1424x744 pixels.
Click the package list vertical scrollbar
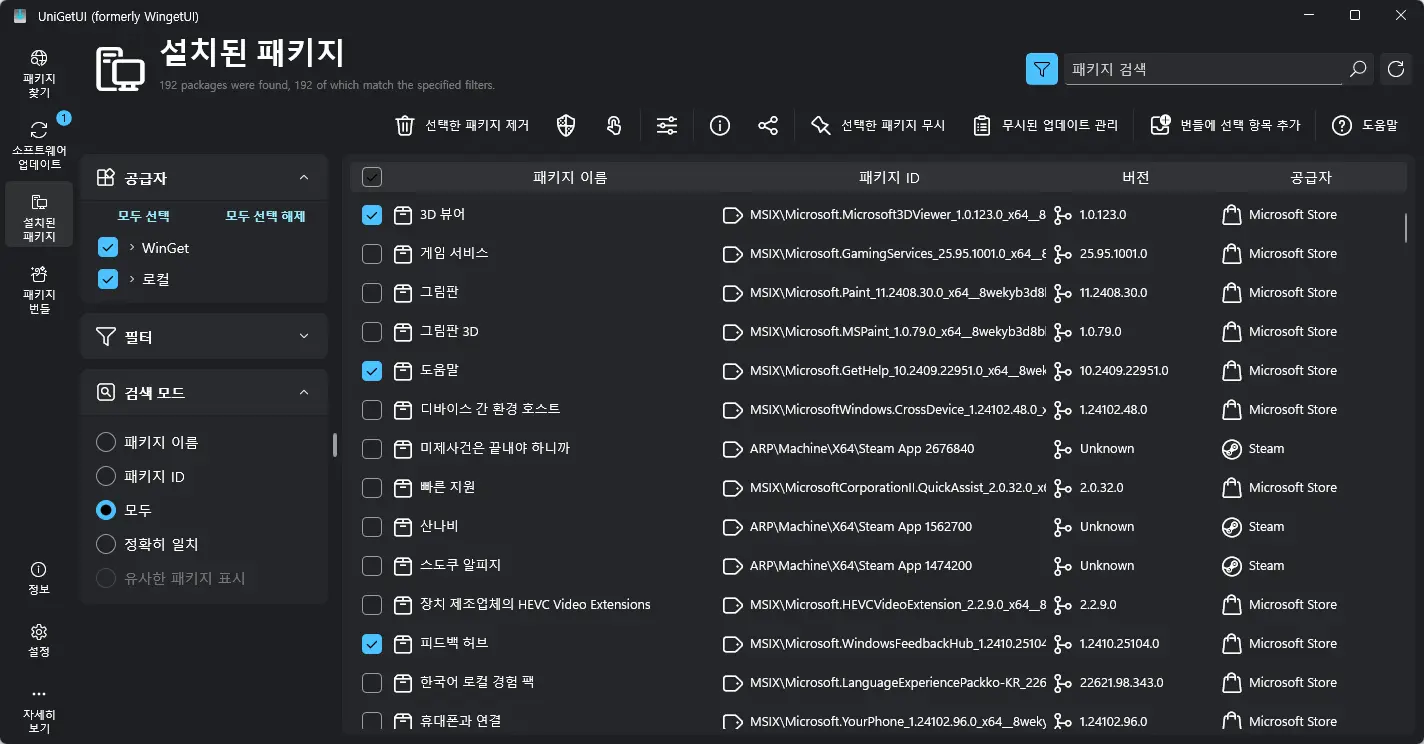pos(1406,227)
